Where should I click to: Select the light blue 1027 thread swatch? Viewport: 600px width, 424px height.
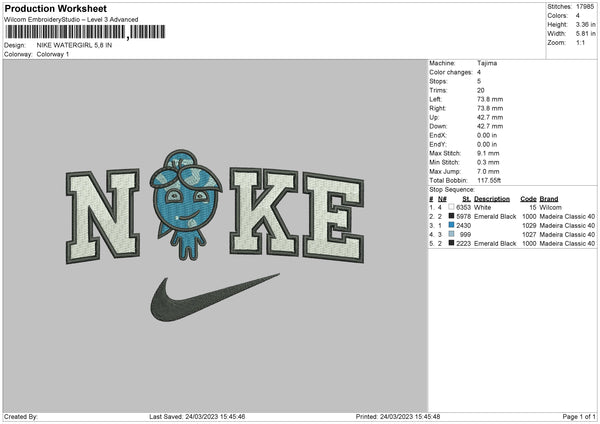451,234
